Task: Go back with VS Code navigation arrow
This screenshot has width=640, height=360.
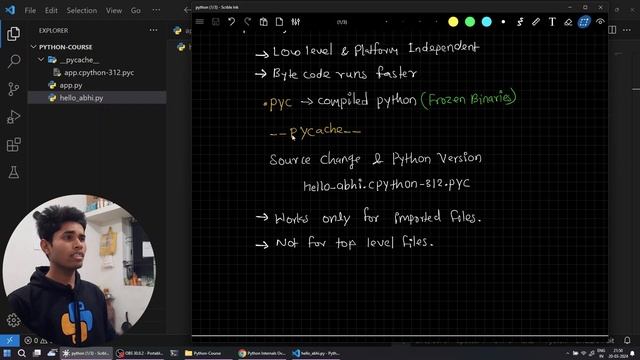Action: pyautogui.click(x=187, y=10)
